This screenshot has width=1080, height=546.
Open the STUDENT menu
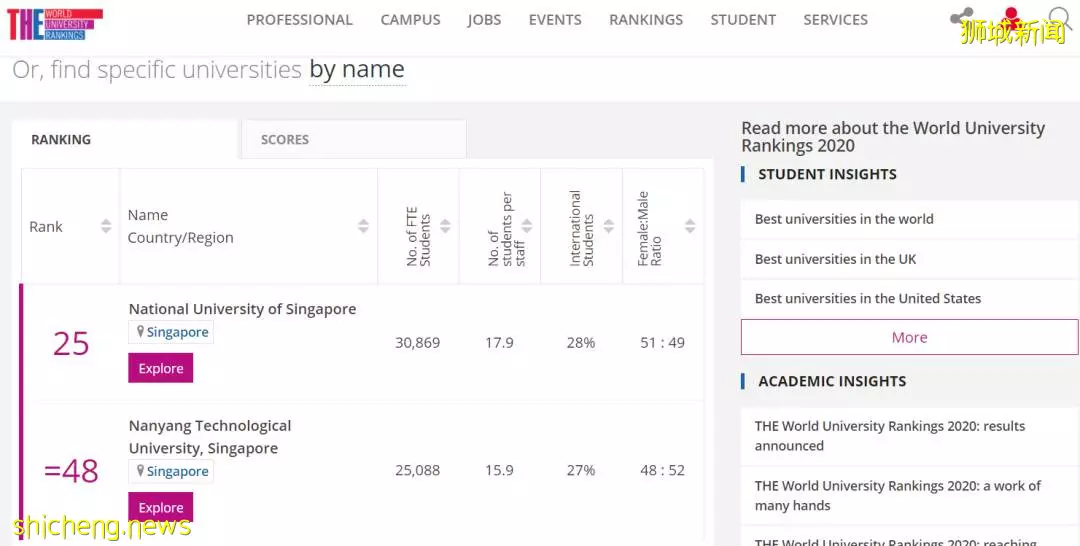743,20
